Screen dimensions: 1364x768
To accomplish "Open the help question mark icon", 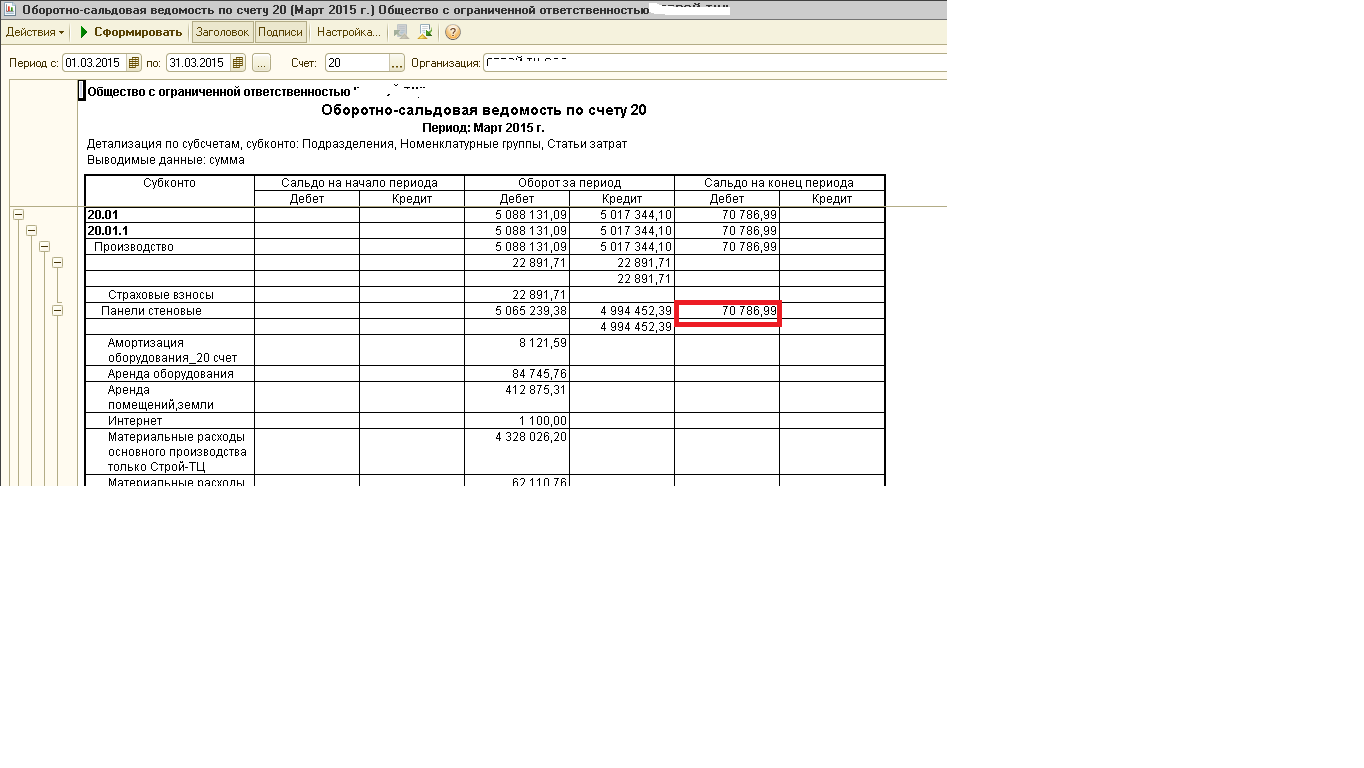I will point(453,32).
